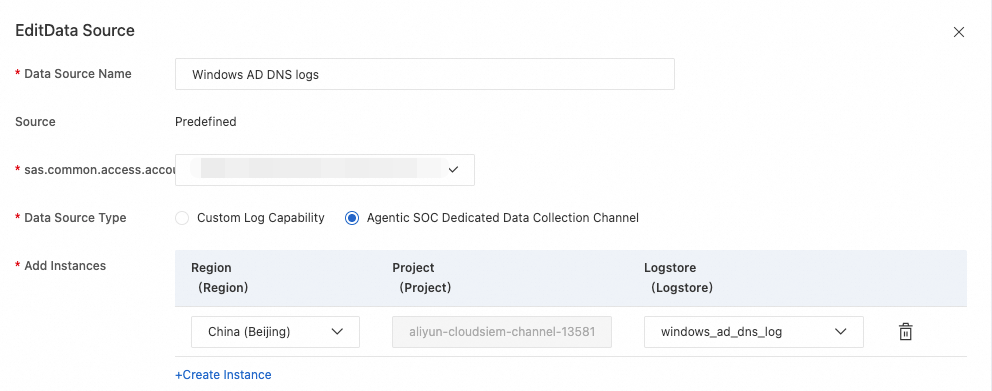Screen dimensions: 992x391
Task: Click the +Create Instance link
Action: 223,375
